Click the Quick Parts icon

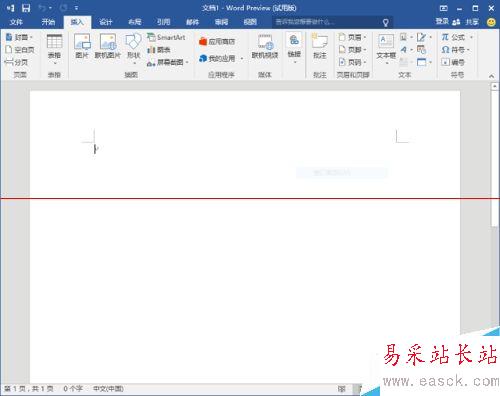pos(404,37)
